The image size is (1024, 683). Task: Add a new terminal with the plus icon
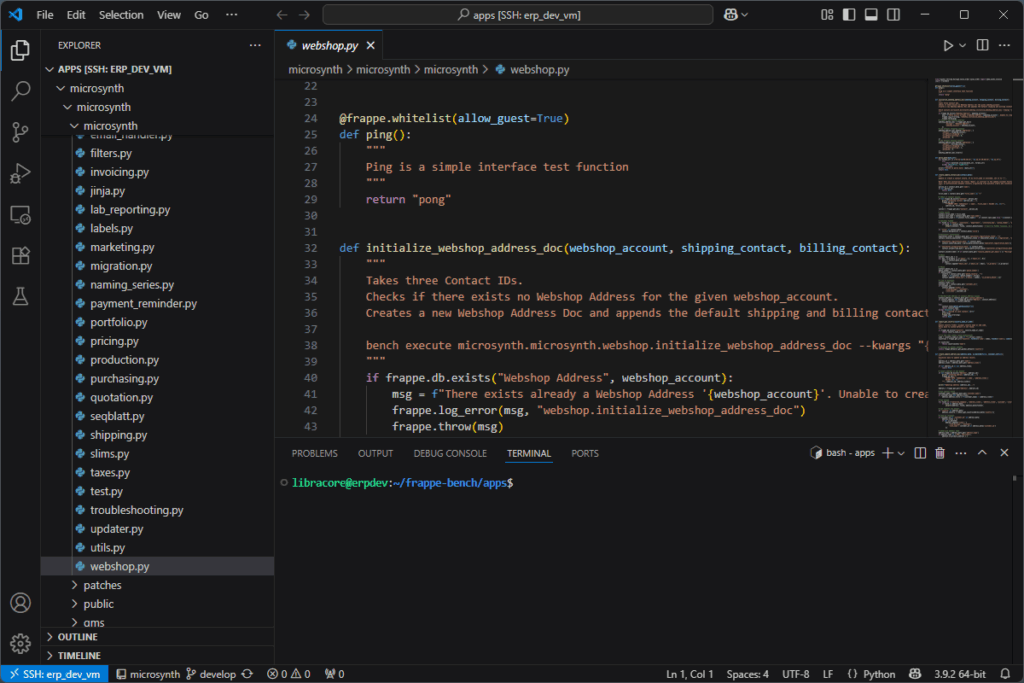[x=888, y=453]
